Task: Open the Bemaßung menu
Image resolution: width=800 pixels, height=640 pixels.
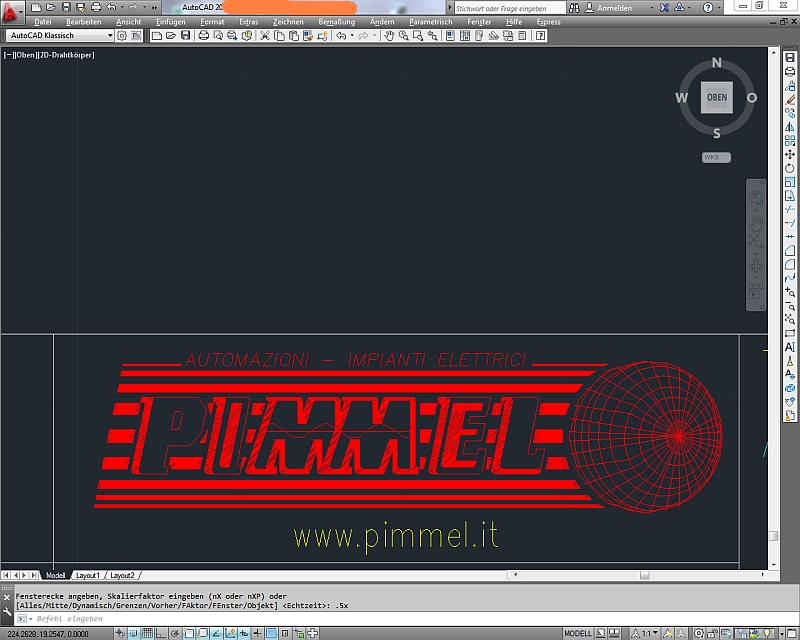Action: tap(336, 22)
